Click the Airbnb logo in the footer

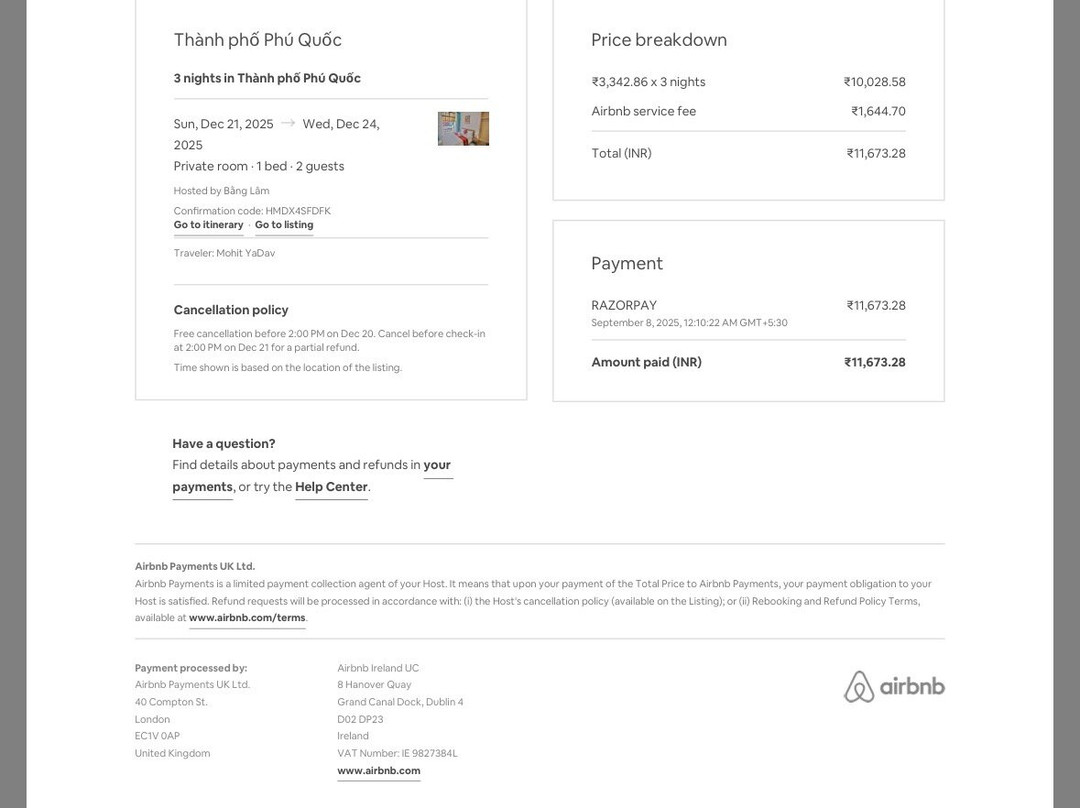click(x=894, y=687)
